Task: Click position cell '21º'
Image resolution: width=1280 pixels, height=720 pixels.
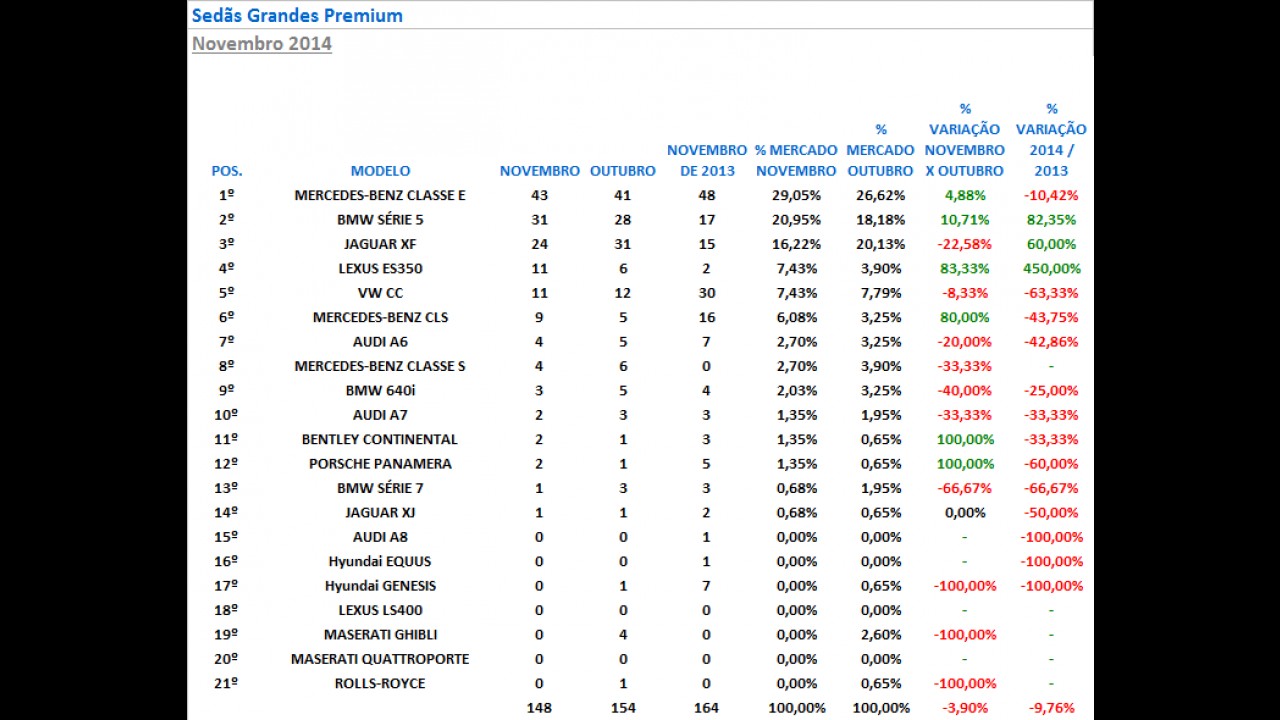Action: (x=227, y=684)
